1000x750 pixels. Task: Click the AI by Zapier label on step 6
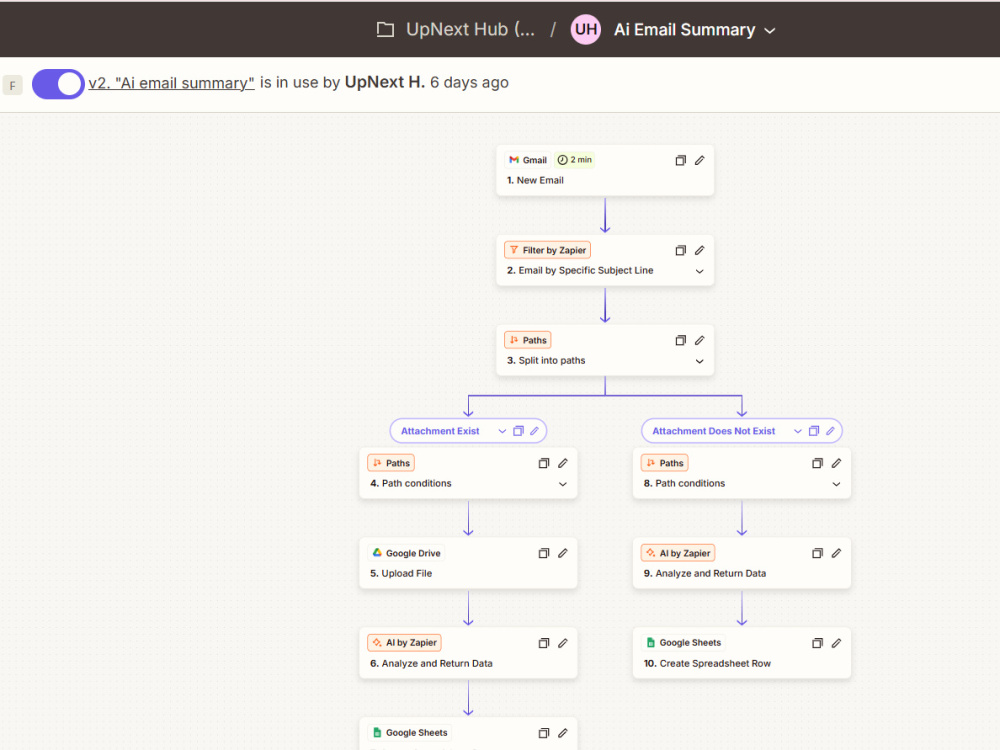[404, 643]
